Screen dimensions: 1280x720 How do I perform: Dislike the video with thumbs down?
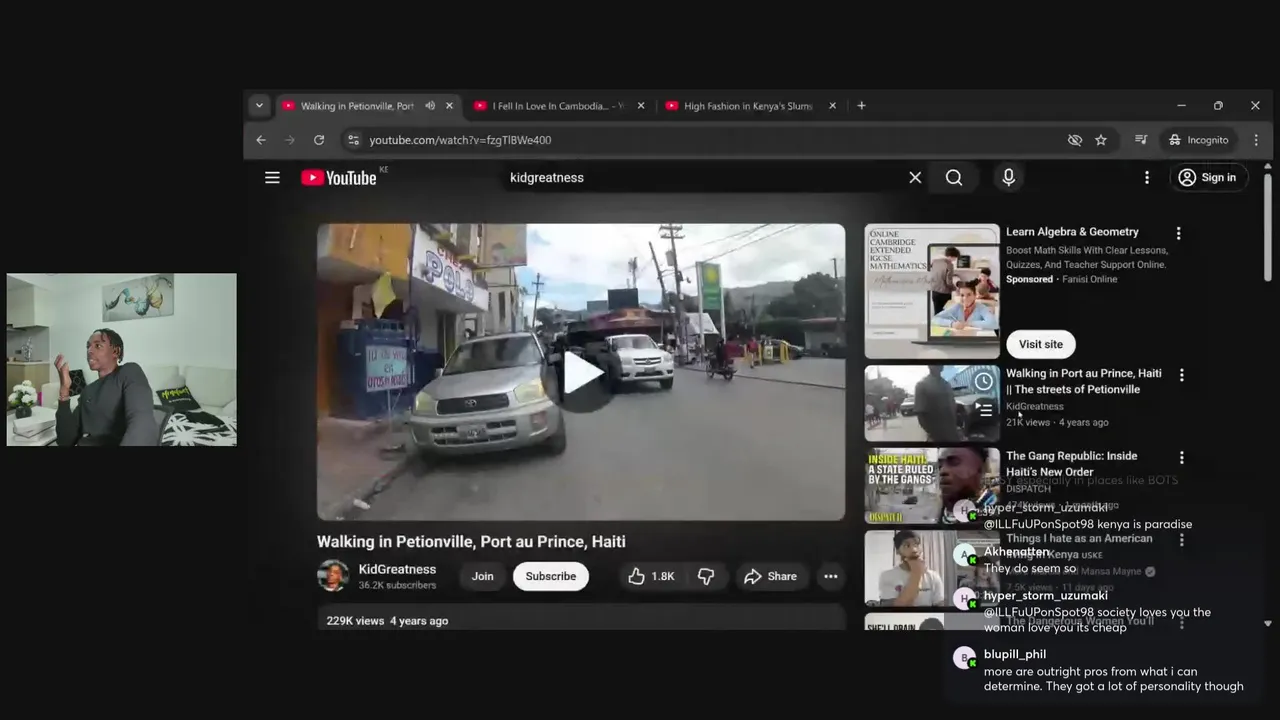pyautogui.click(x=706, y=576)
